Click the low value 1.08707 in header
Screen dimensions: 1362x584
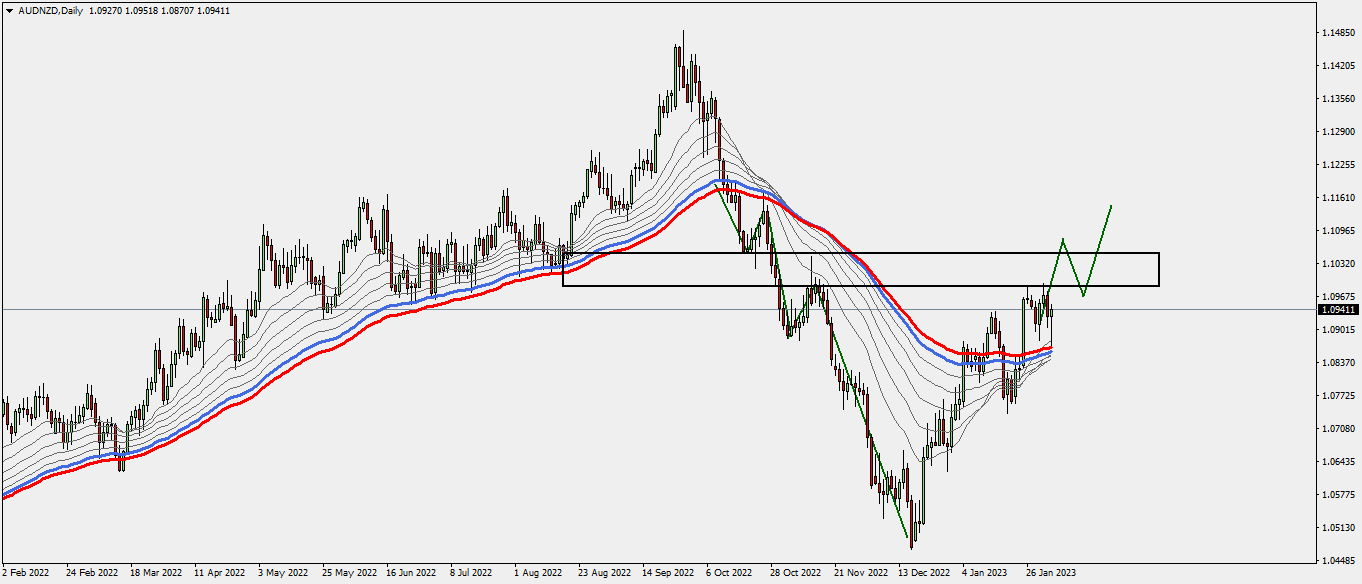[179, 10]
